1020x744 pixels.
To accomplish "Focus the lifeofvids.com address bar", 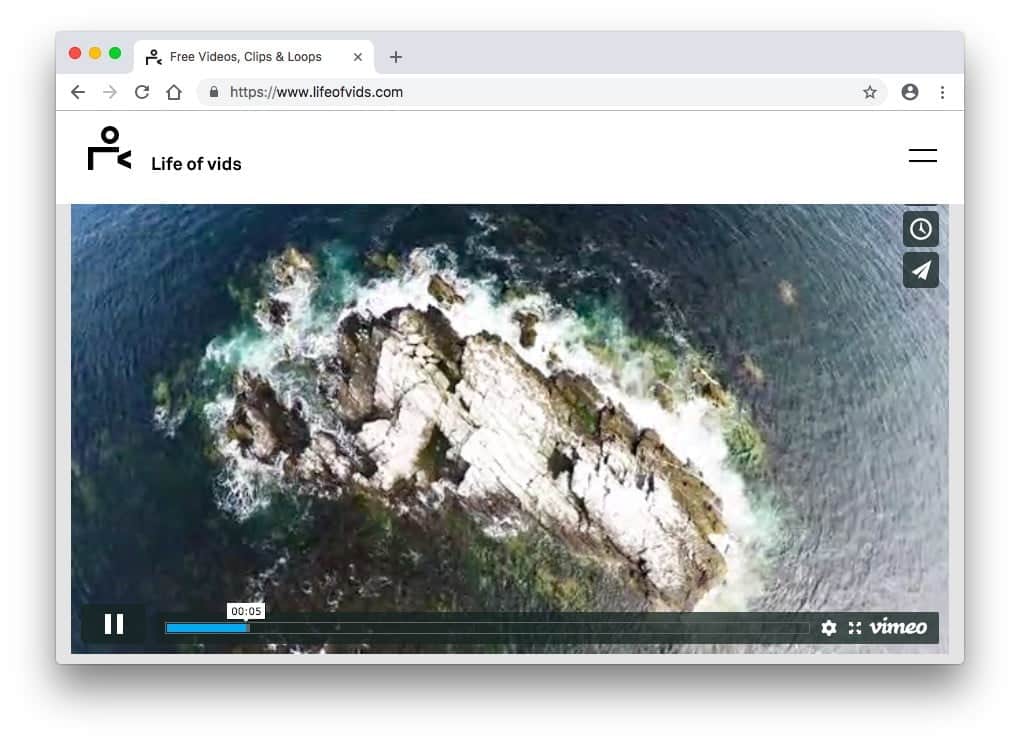I will tap(530, 92).
